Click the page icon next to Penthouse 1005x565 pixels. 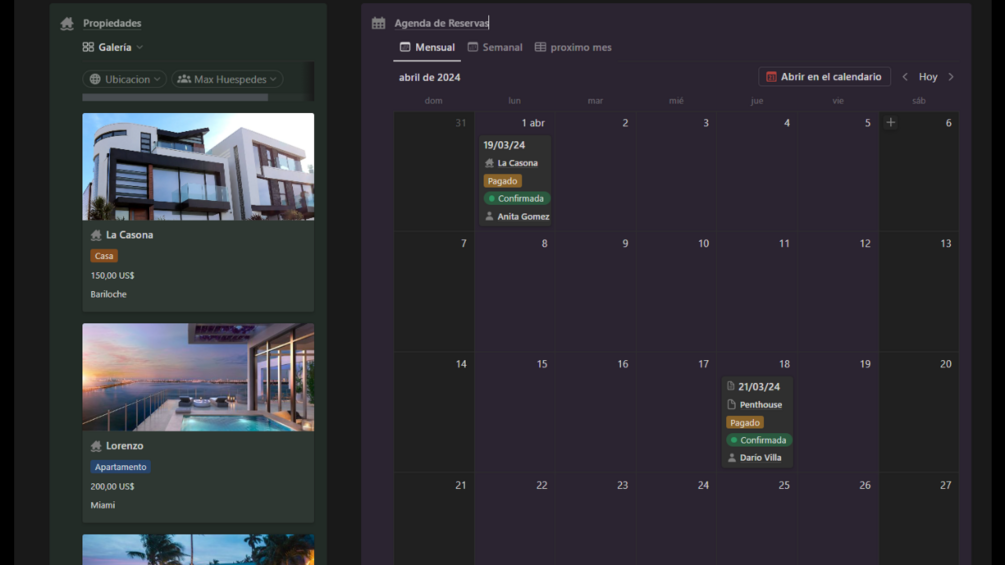pyautogui.click(x=731, y=404)
